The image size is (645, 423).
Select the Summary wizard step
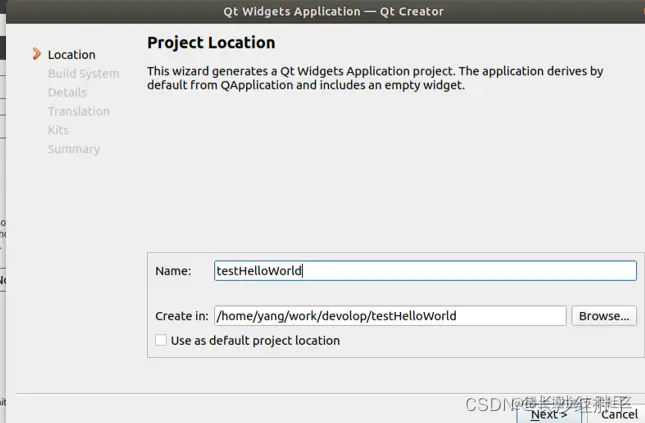tap(74, 149)
